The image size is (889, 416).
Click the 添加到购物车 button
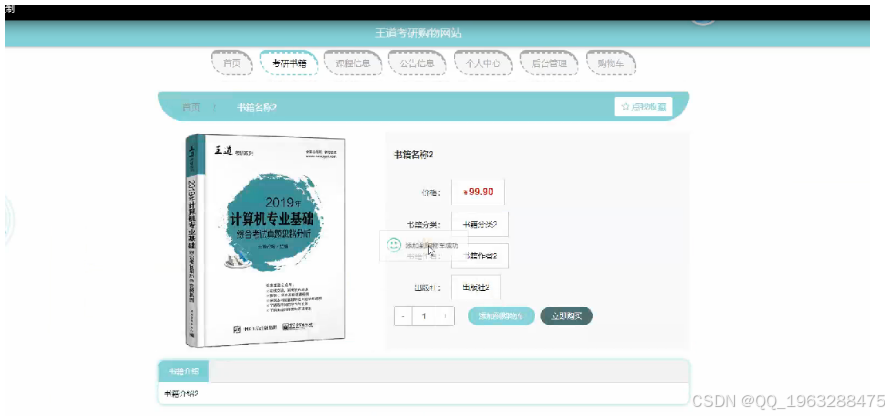(x=501, y=316)
